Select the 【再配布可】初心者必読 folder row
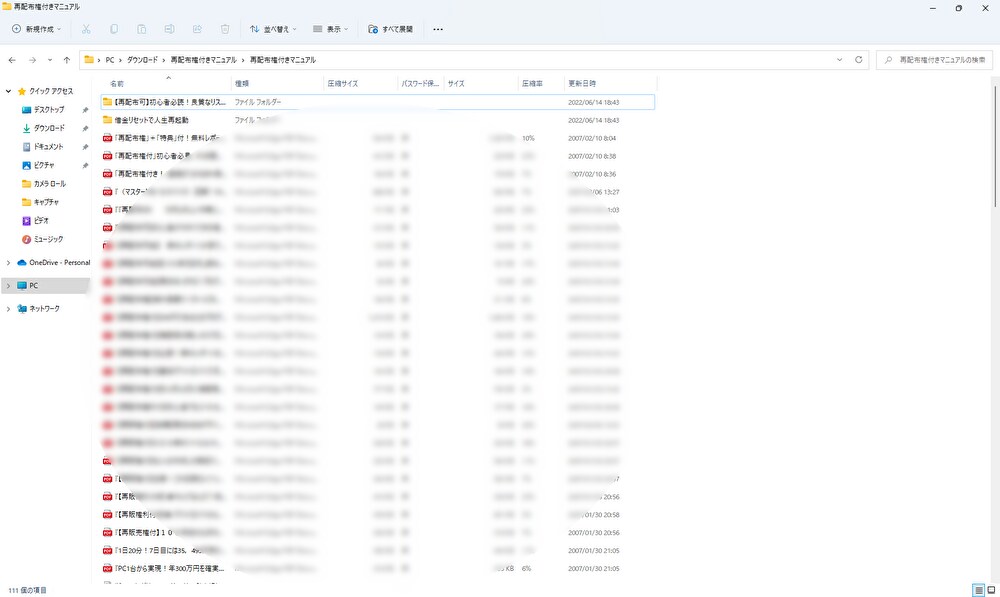Screen dimensions: 1000x597 coord(378,102)
